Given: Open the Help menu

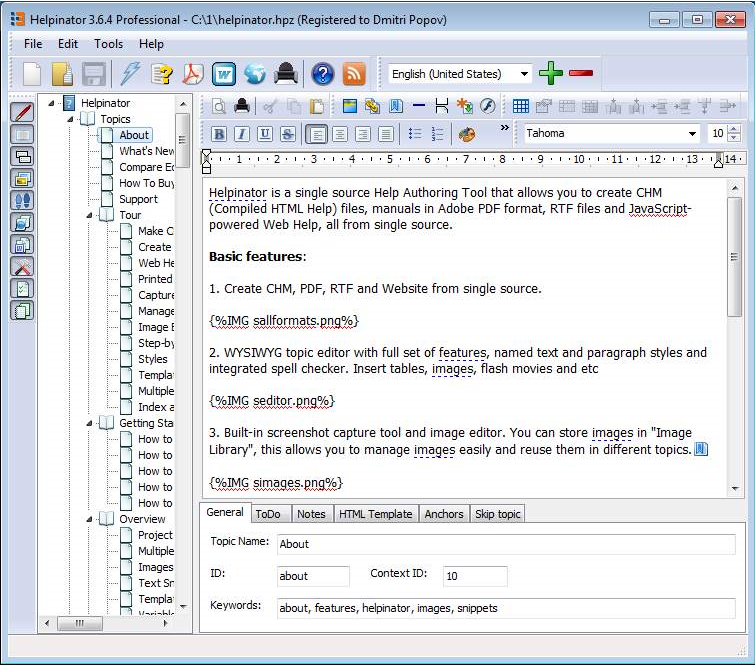Looking at the screenshot, I should click(151, 44).
